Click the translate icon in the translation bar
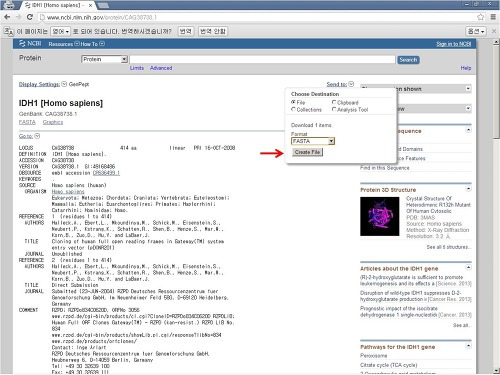The width and height of the screenshot is (500, 375). coord(8,31)
